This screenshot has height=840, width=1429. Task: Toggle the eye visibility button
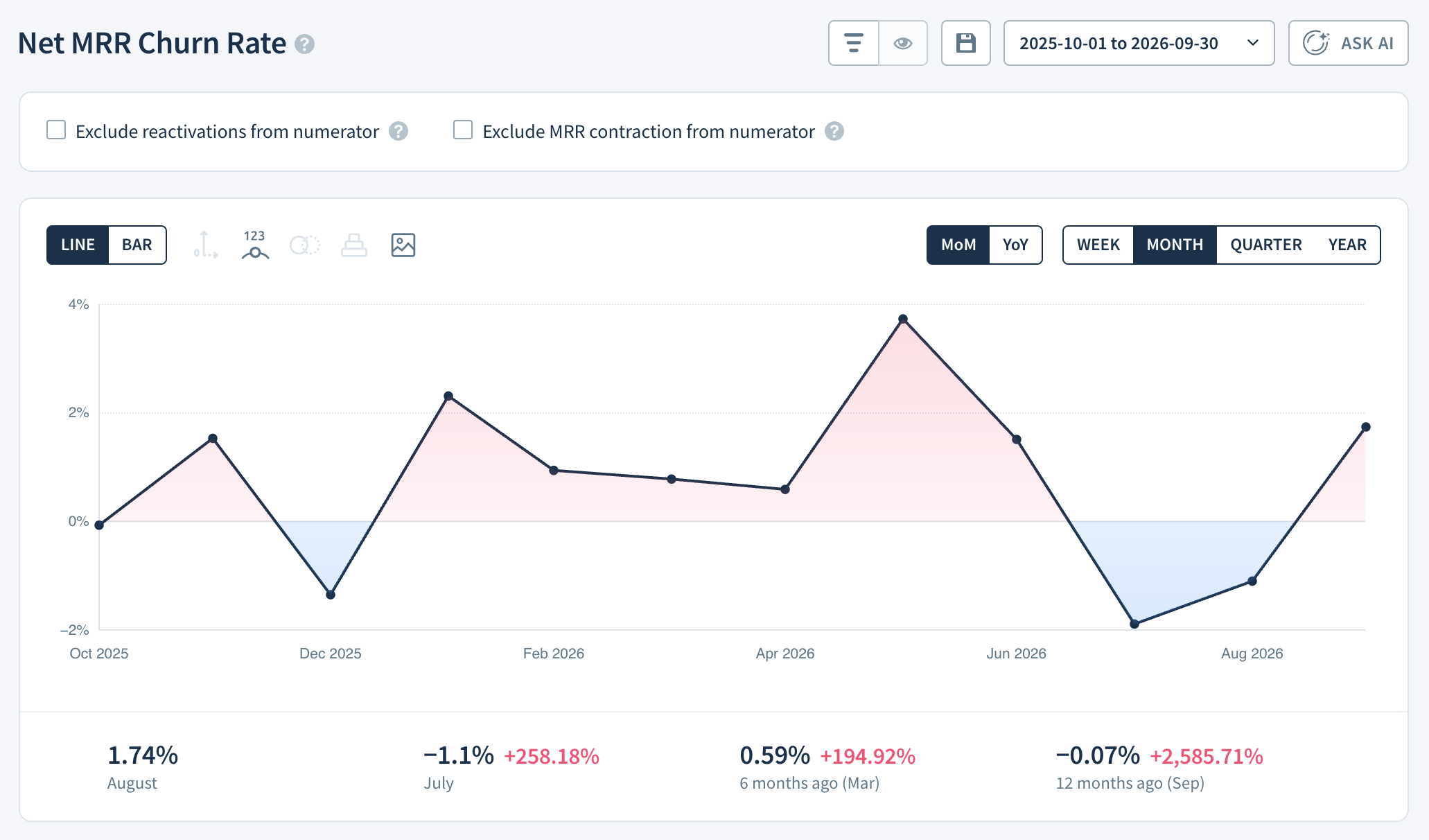click(903, 43)
